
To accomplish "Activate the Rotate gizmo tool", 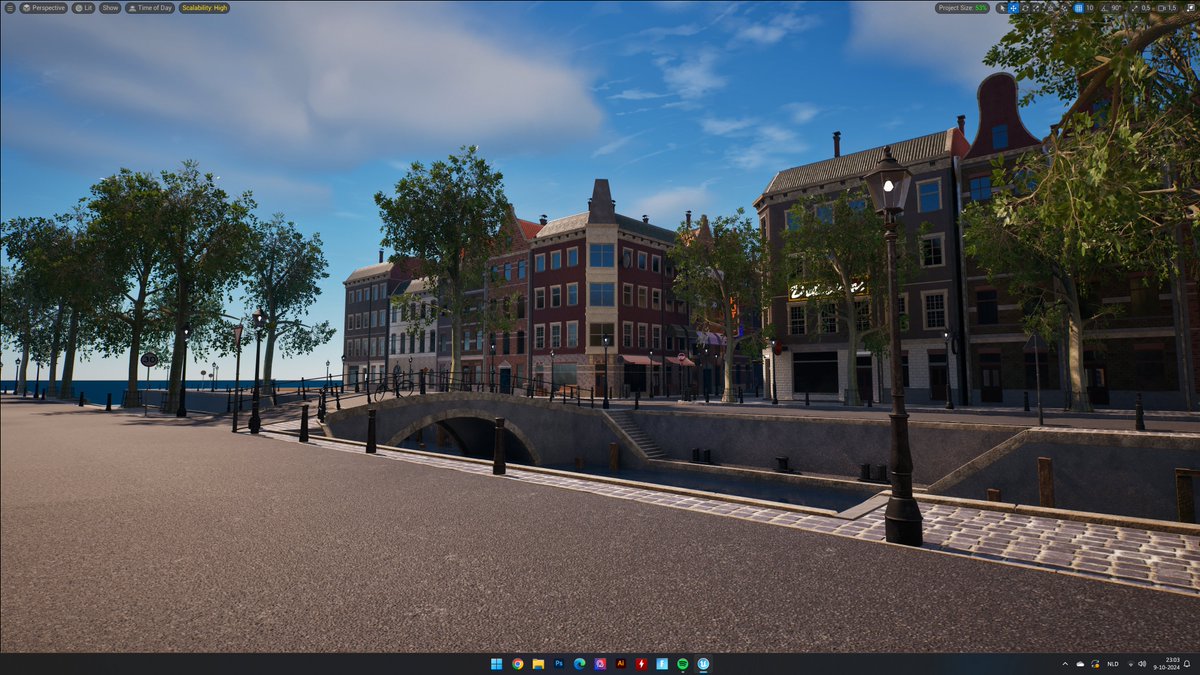I will [x=1025, y=8].
